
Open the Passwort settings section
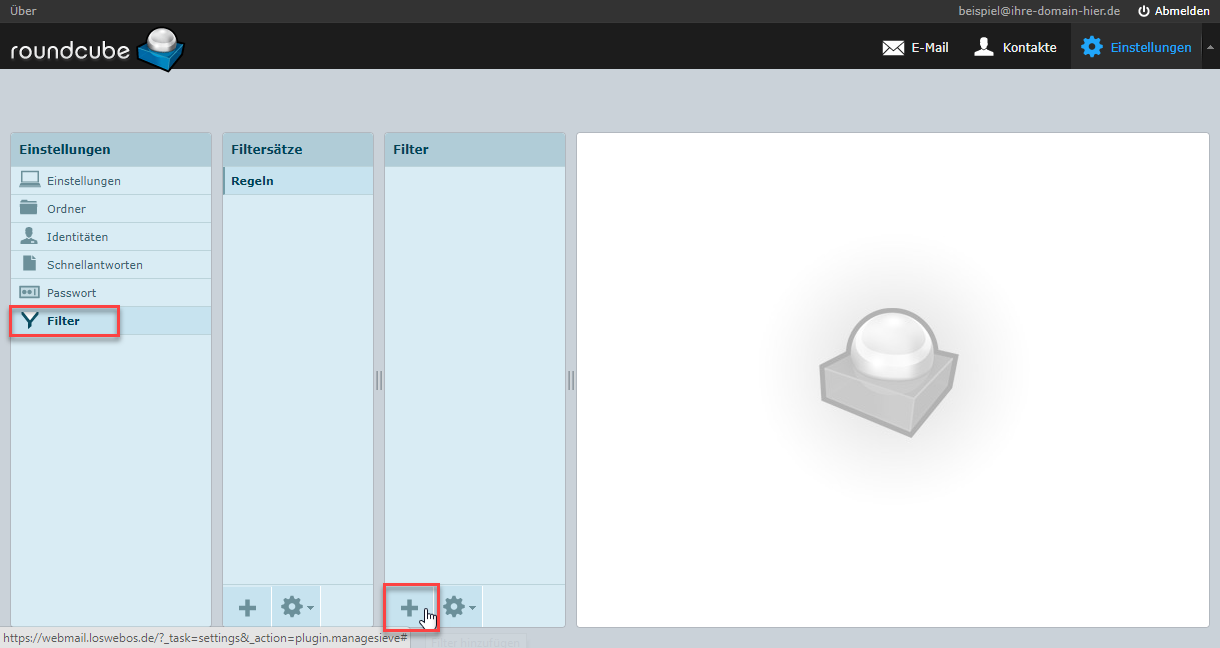(x=71, y=293)
